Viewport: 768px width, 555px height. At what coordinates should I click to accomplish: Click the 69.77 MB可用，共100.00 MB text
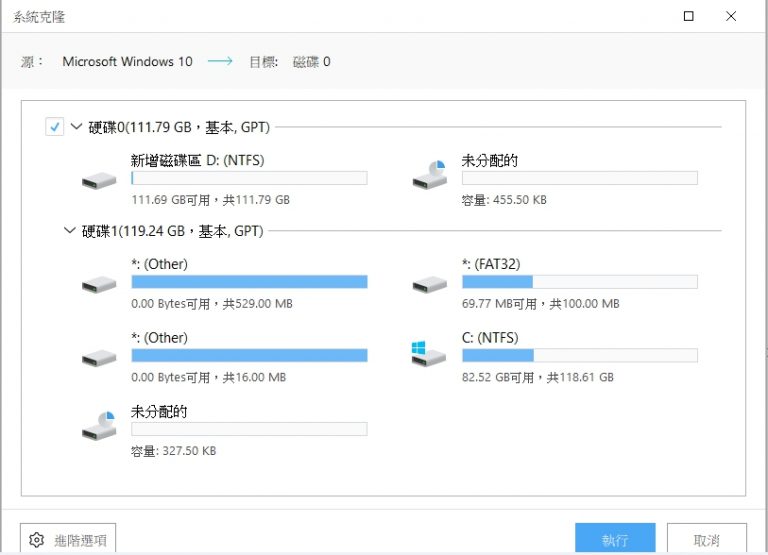pos(541,304)
